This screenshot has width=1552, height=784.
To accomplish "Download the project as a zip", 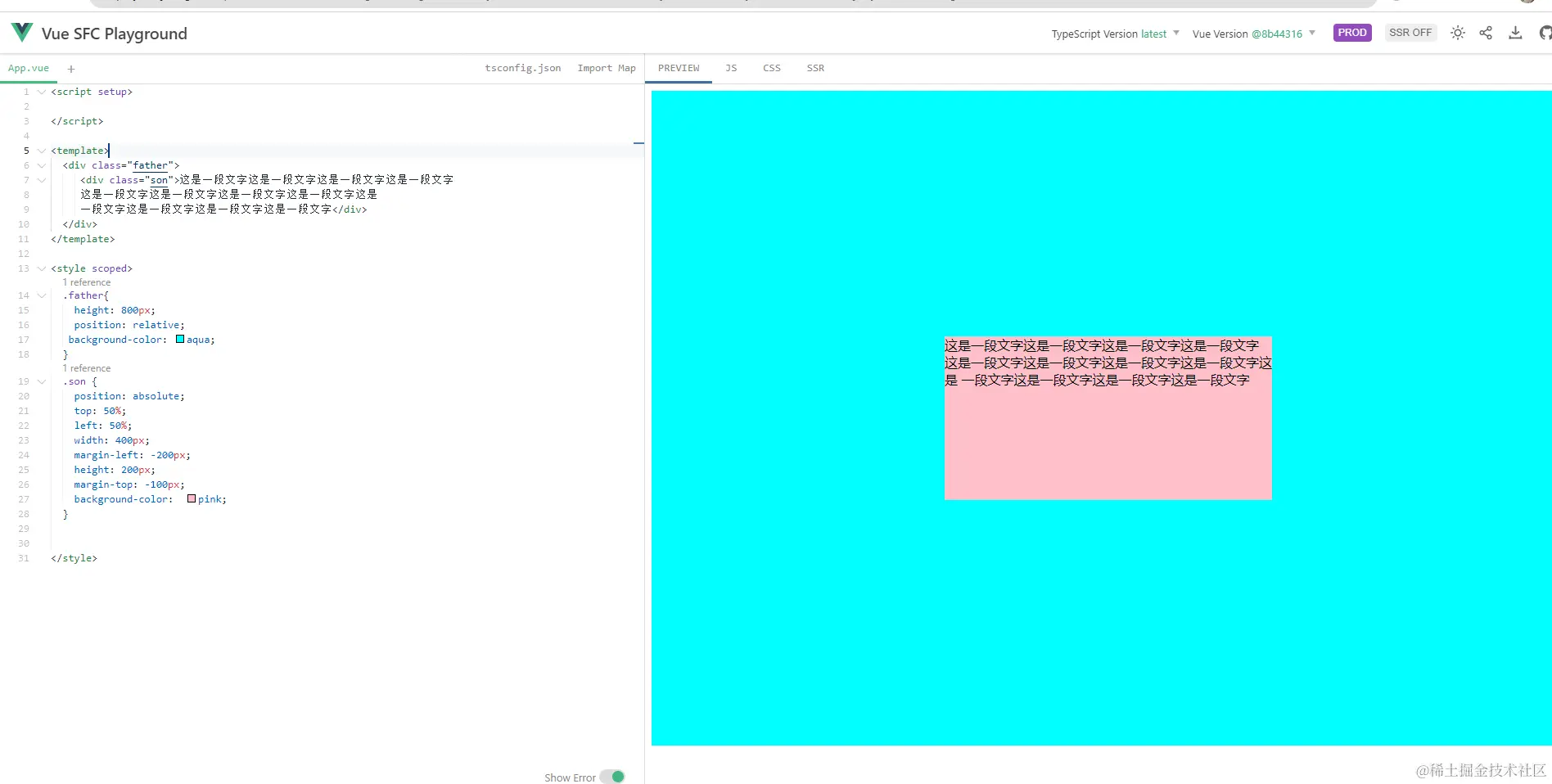I will 1514,33.
